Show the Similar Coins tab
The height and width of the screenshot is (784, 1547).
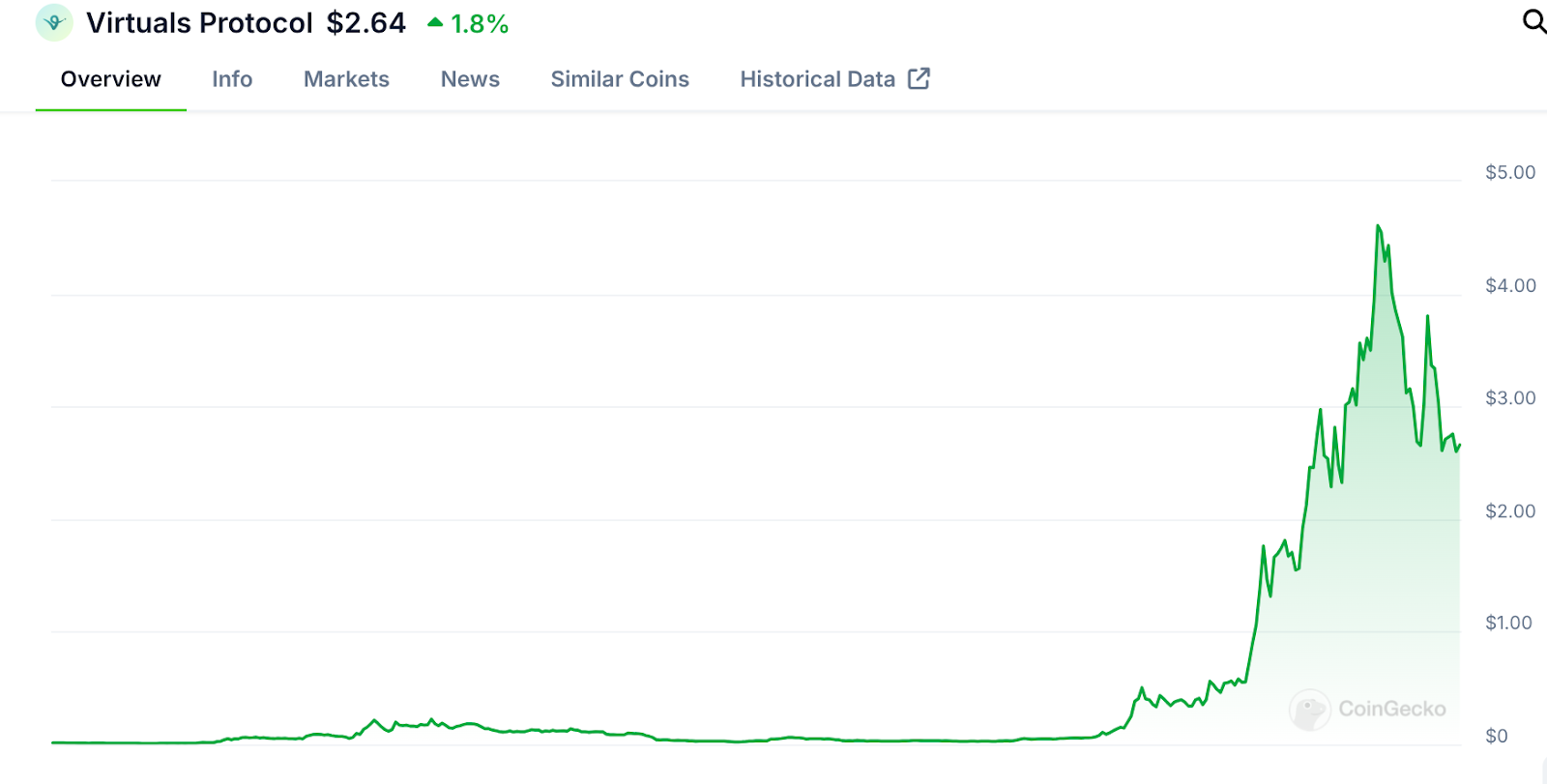tap(620, 79)
